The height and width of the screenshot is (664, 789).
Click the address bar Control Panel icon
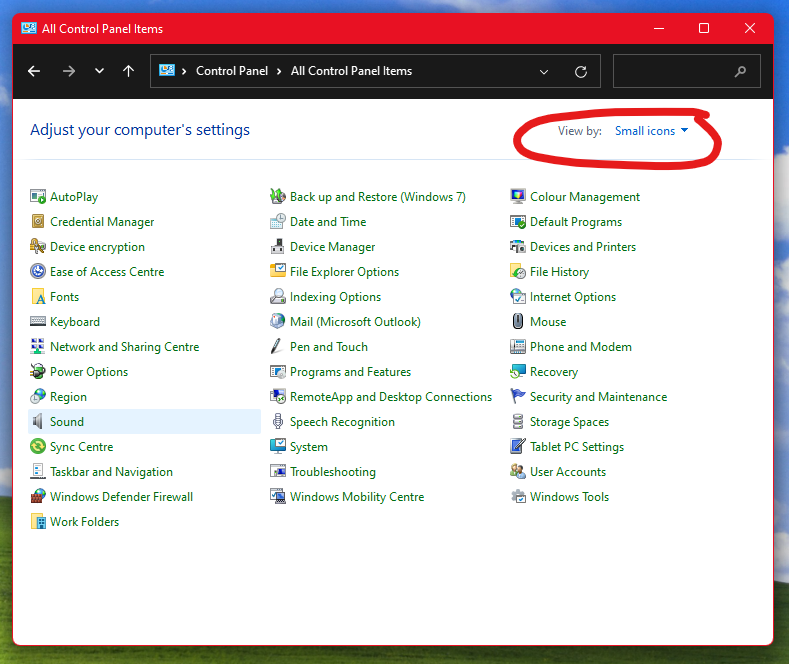pos(167,70)
